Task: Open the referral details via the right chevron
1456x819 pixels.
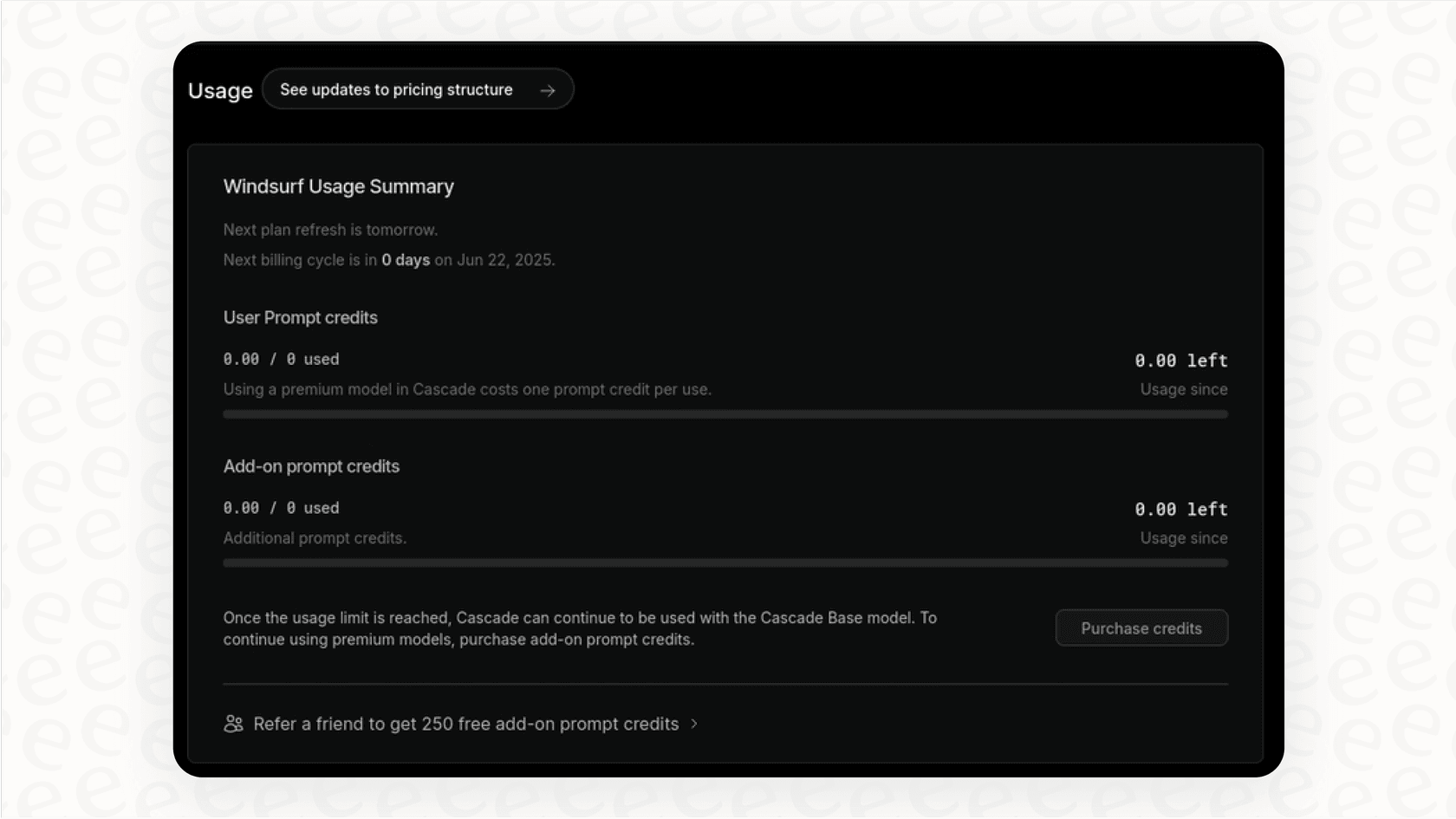Action: tap(694, 724)
